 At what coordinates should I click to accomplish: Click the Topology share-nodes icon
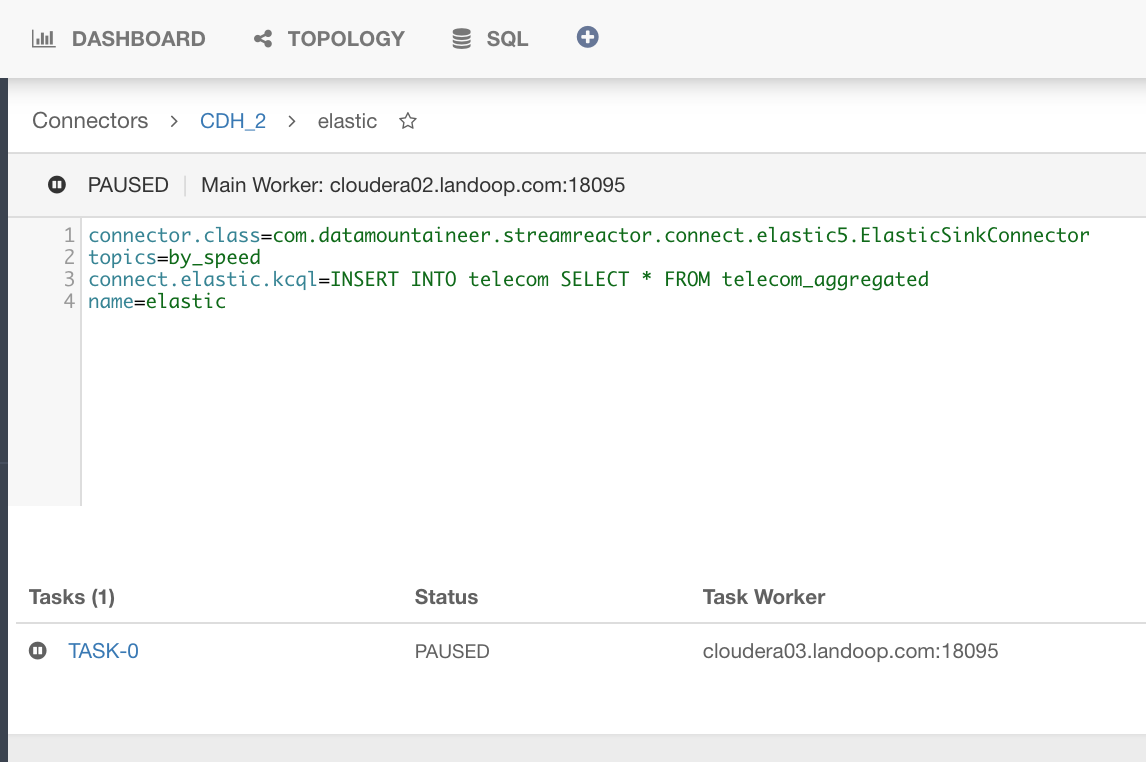click(x=263, y=39)
